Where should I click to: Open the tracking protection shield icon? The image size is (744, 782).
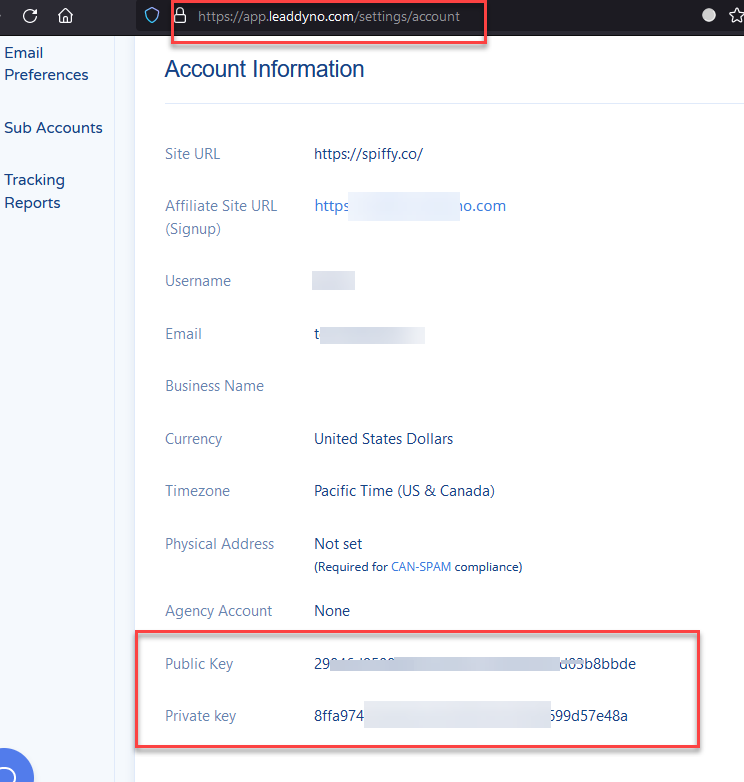click(152, 15)
